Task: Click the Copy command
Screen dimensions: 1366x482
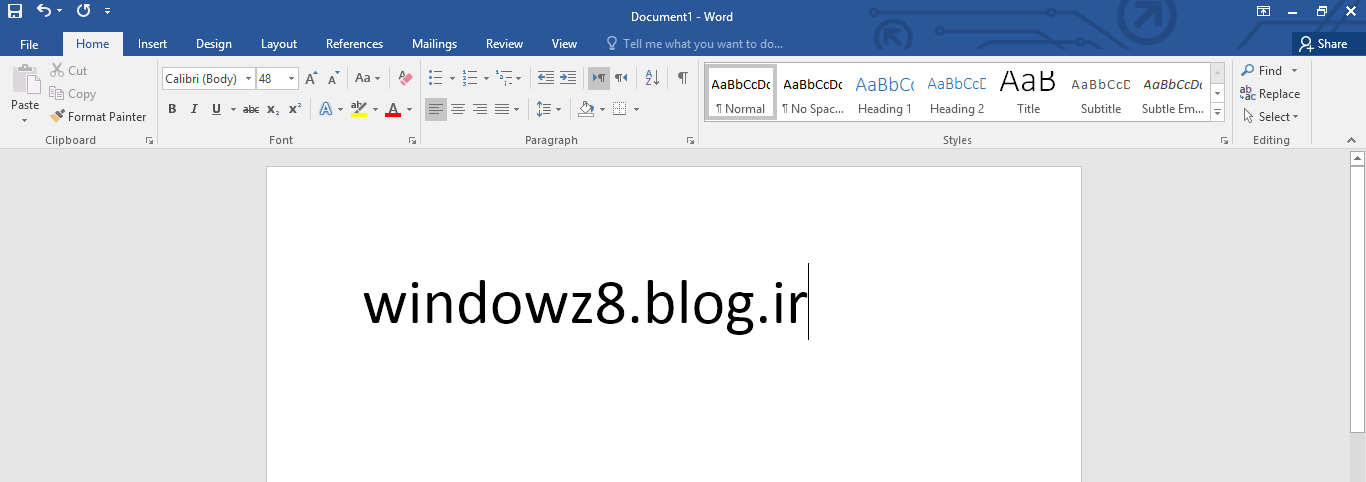Action: click(72, 94)
